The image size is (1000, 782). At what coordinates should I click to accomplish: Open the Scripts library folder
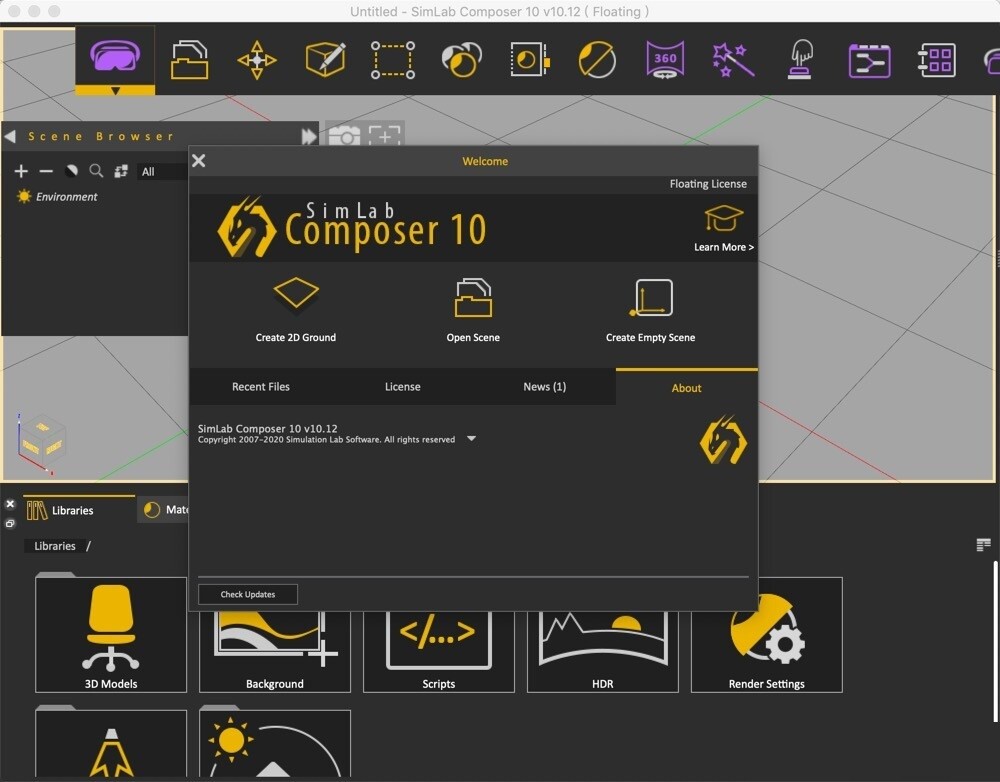tap(439, 652)
